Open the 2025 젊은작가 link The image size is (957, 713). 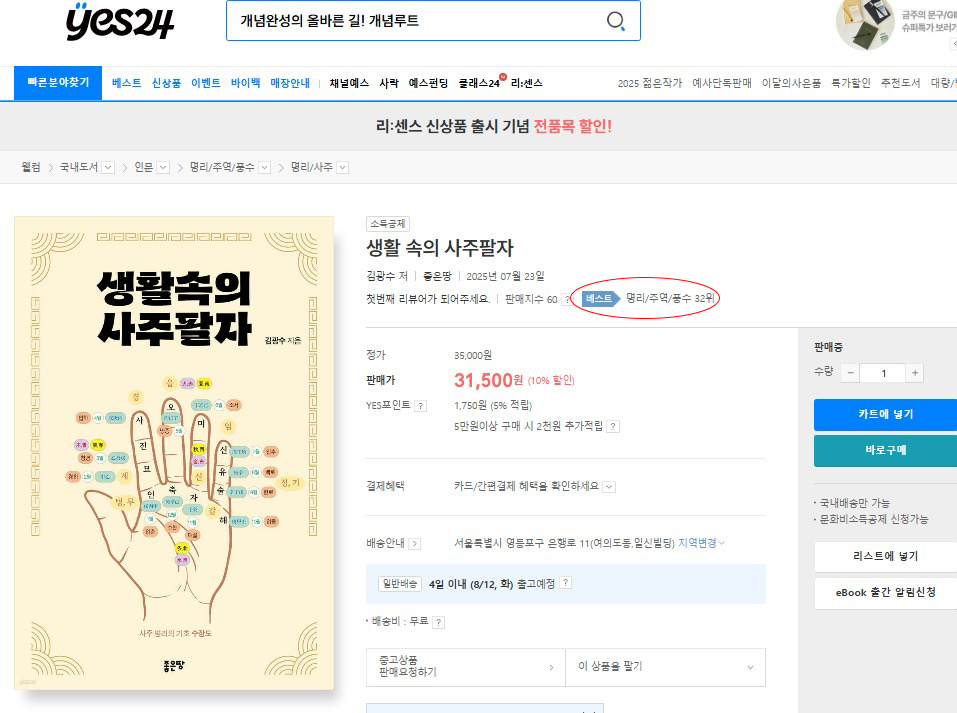pos(649,83)
